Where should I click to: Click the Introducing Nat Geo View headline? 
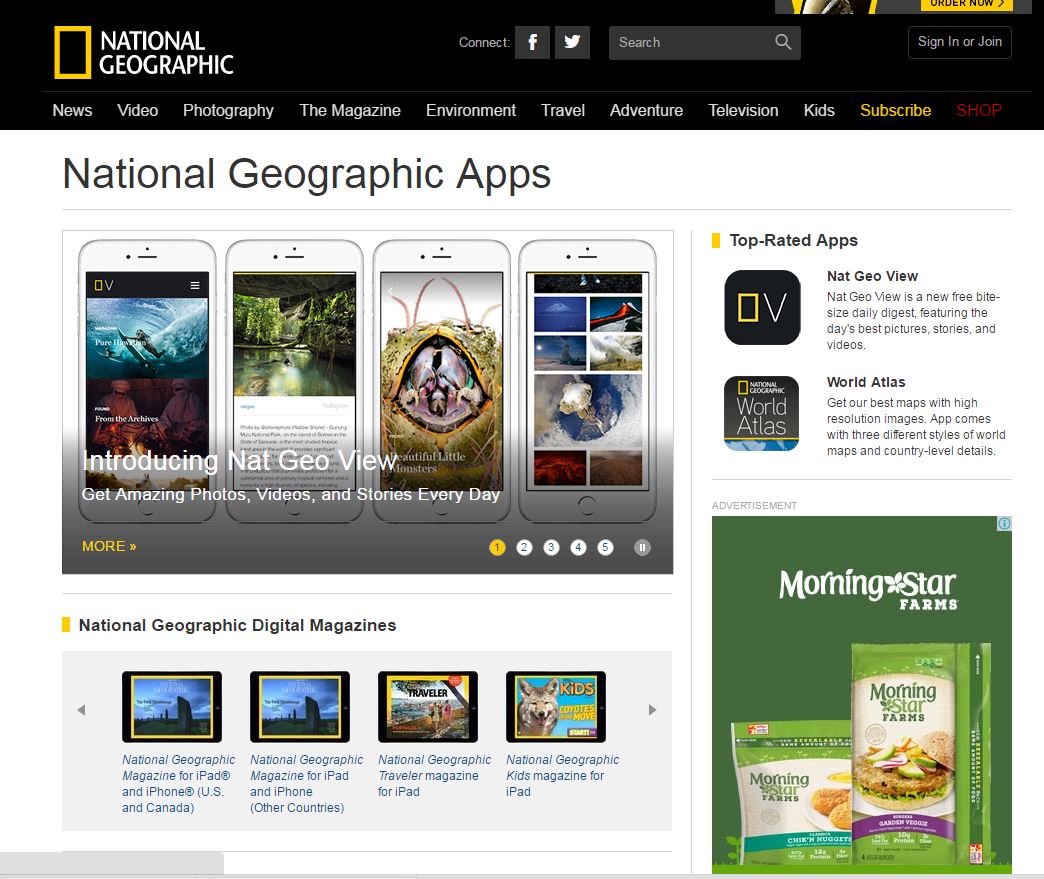240,461
